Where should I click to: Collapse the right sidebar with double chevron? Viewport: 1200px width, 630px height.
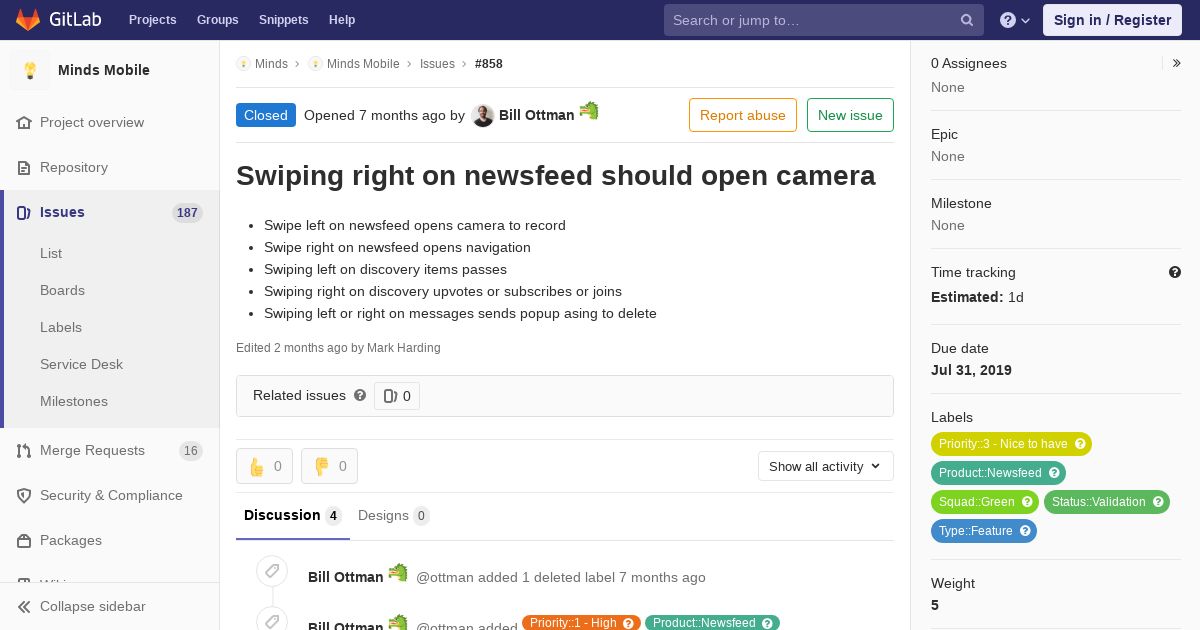[x=1177, y=63]
